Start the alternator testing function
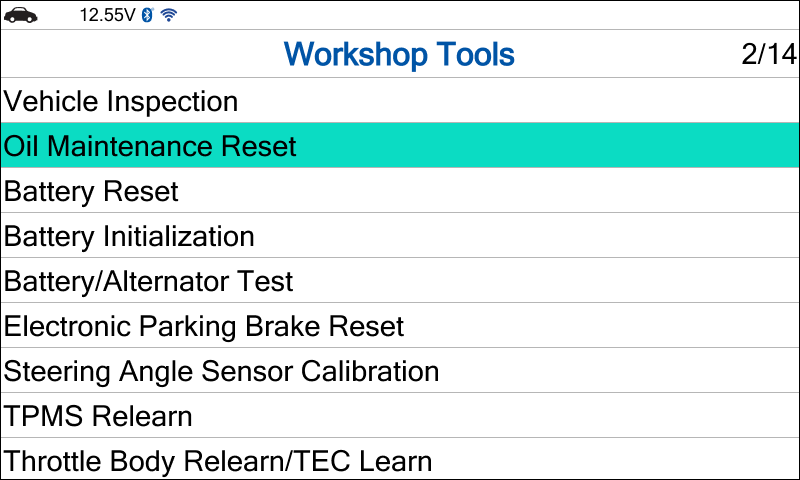The height and width of the screenshot is (480, 800). point(149,281)
